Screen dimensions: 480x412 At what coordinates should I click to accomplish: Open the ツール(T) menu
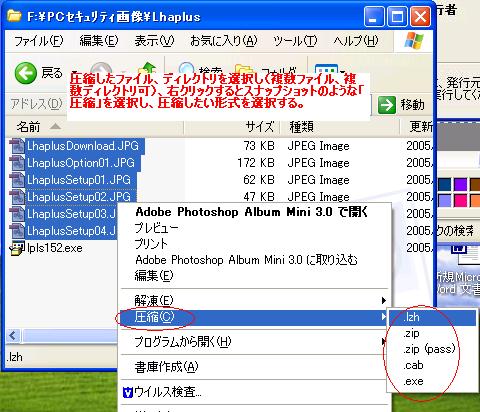[295, 41]
